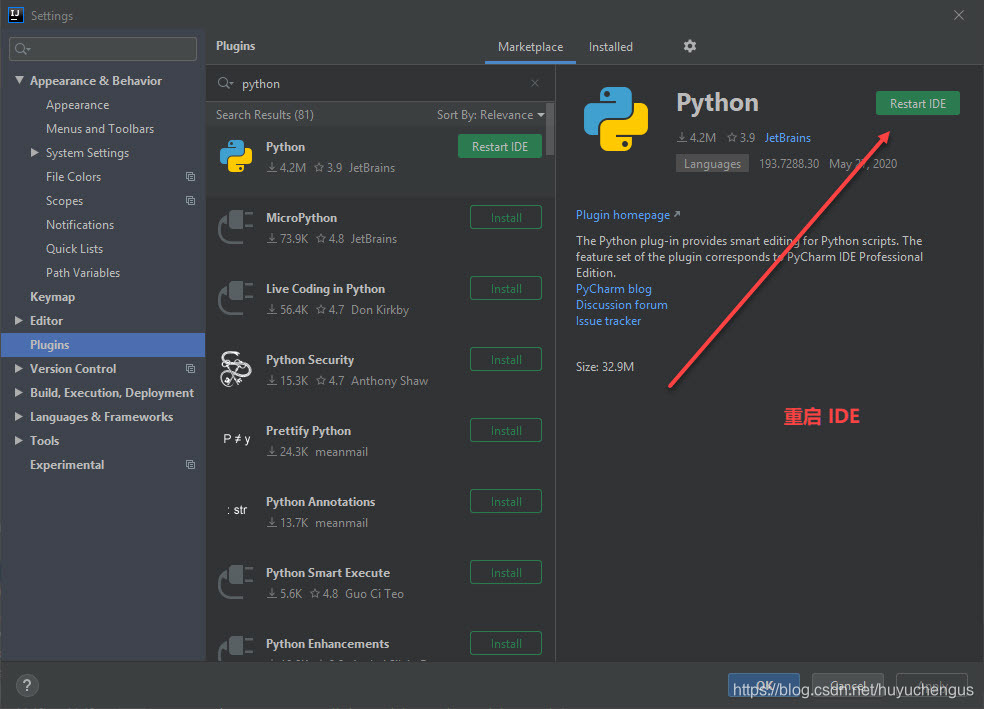Click MicroPython plugin icon
Image resolution: width=984 pixels, height=709 pixels.
tap(236, 227)
